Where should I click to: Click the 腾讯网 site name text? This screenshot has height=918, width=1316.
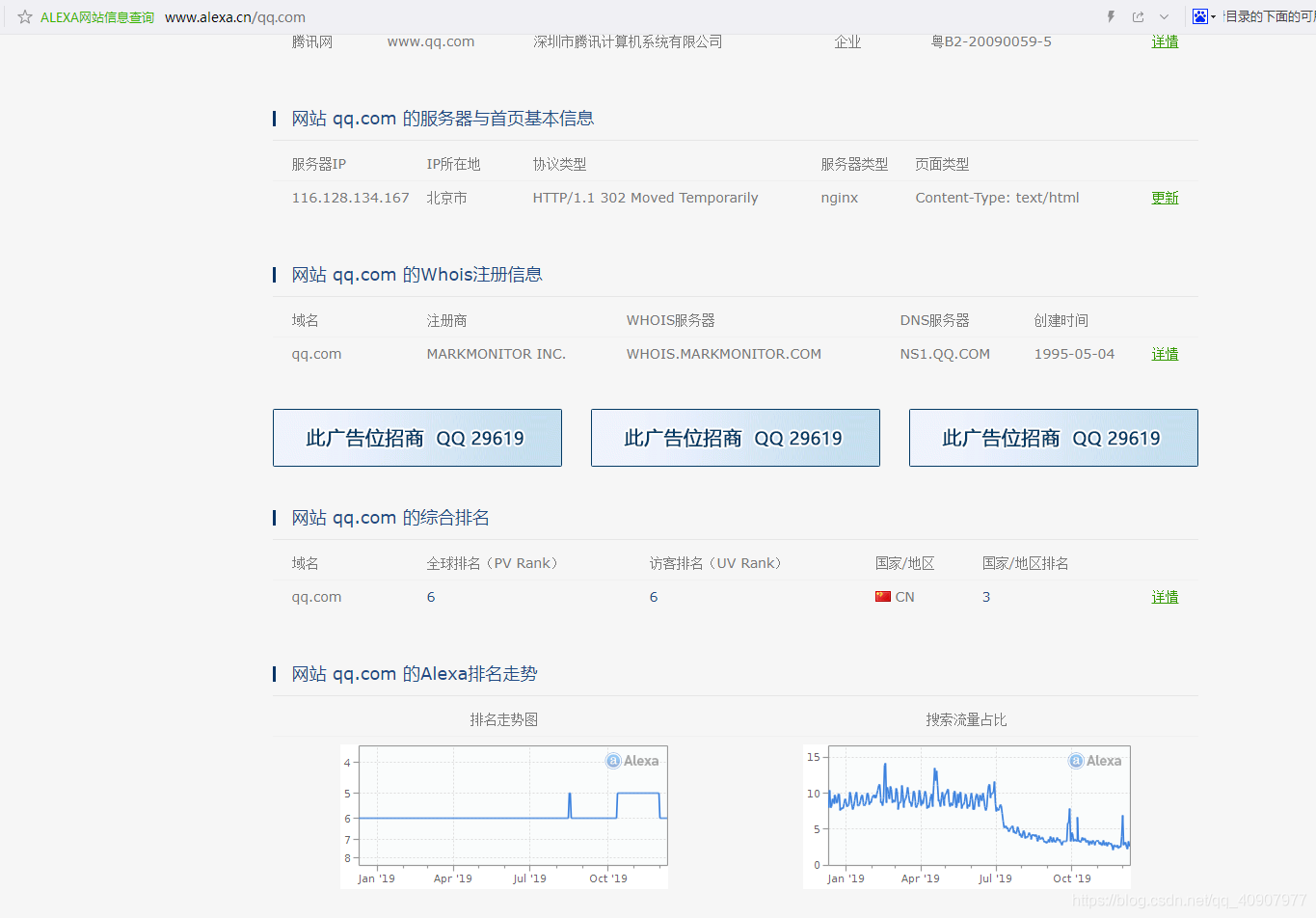coord(312,41)
